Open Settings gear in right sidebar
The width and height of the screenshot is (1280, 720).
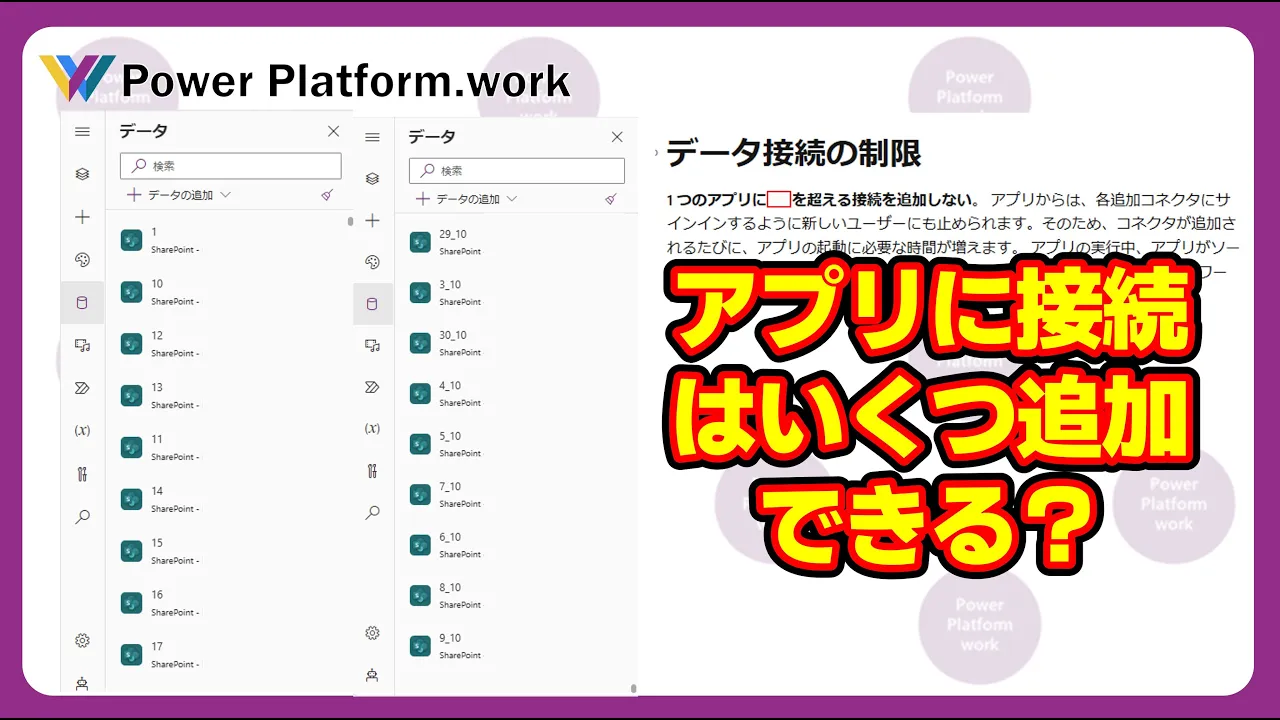372,633
